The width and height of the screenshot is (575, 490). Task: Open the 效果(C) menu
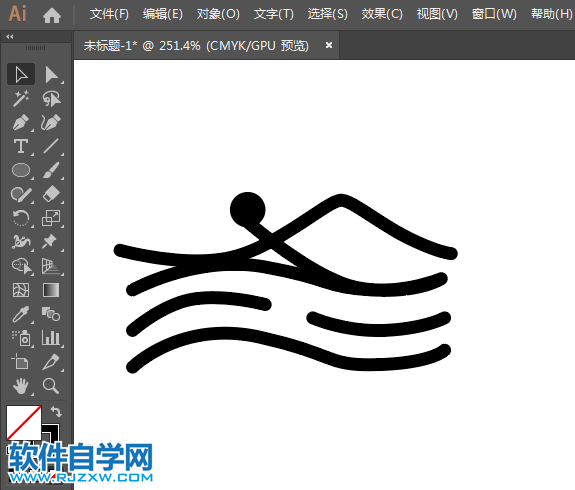click(x=382, y=14)
